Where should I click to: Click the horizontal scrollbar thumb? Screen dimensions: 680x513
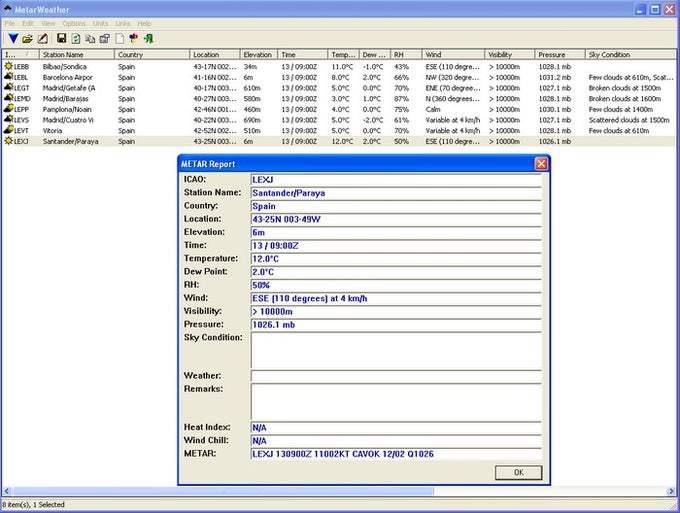click(223, 491)
